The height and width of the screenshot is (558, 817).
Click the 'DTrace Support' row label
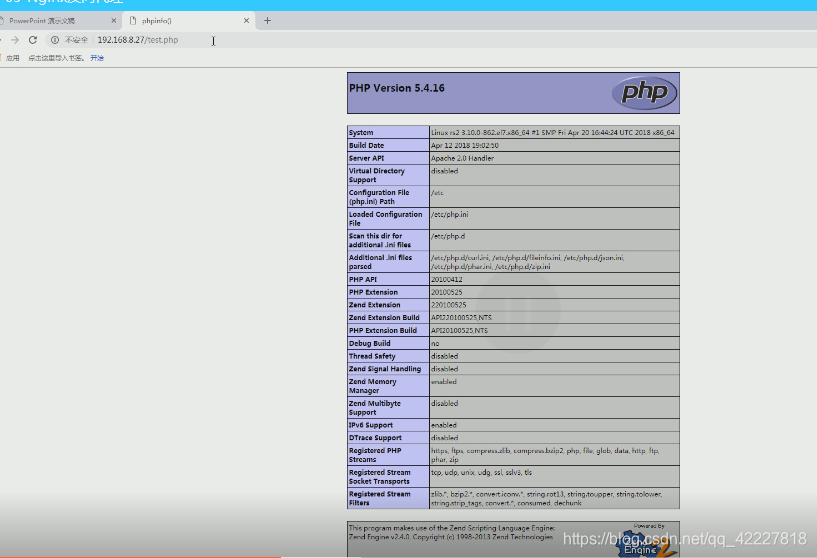[375, 438]
